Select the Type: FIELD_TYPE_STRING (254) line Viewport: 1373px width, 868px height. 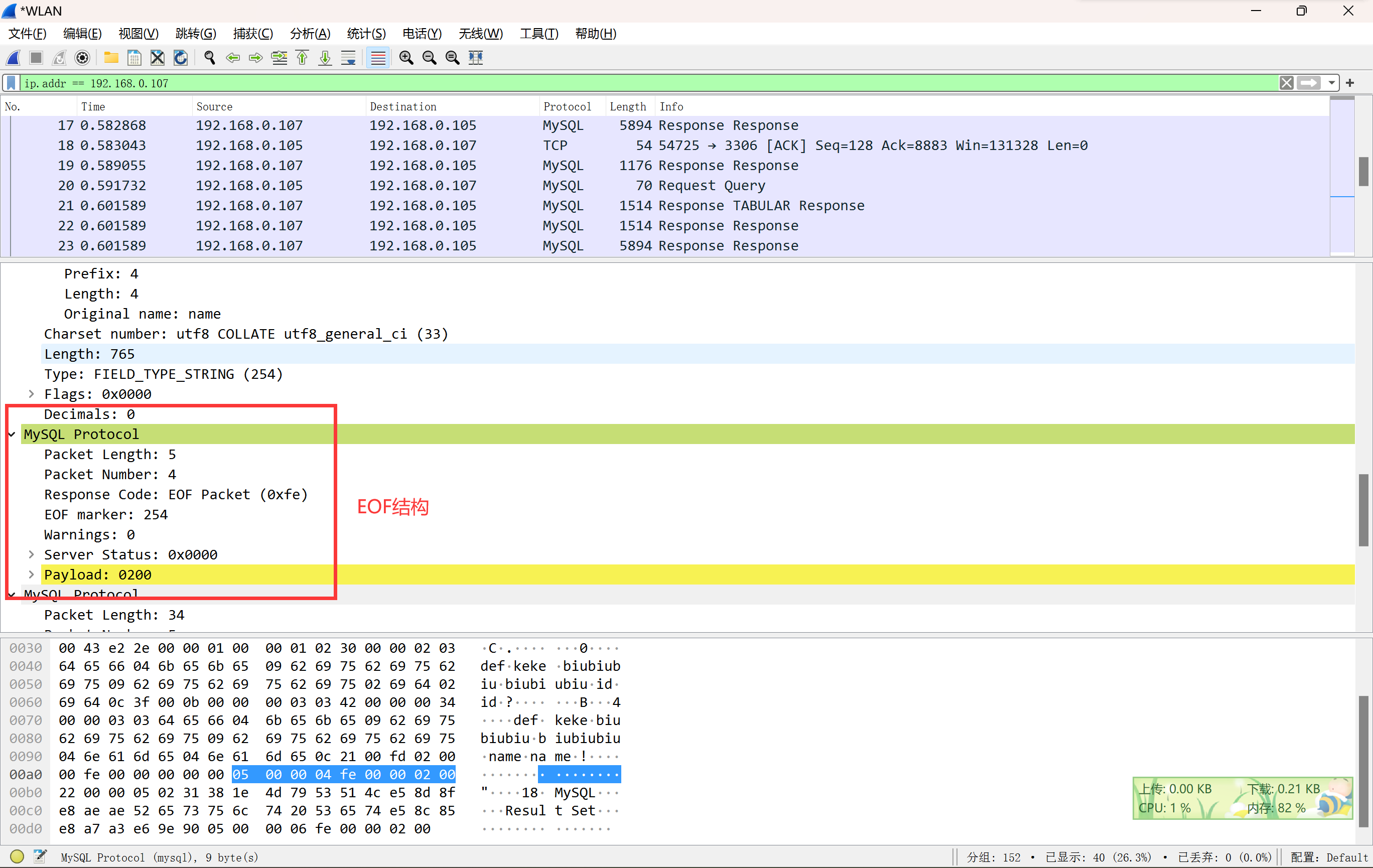(x=163, y=374)
